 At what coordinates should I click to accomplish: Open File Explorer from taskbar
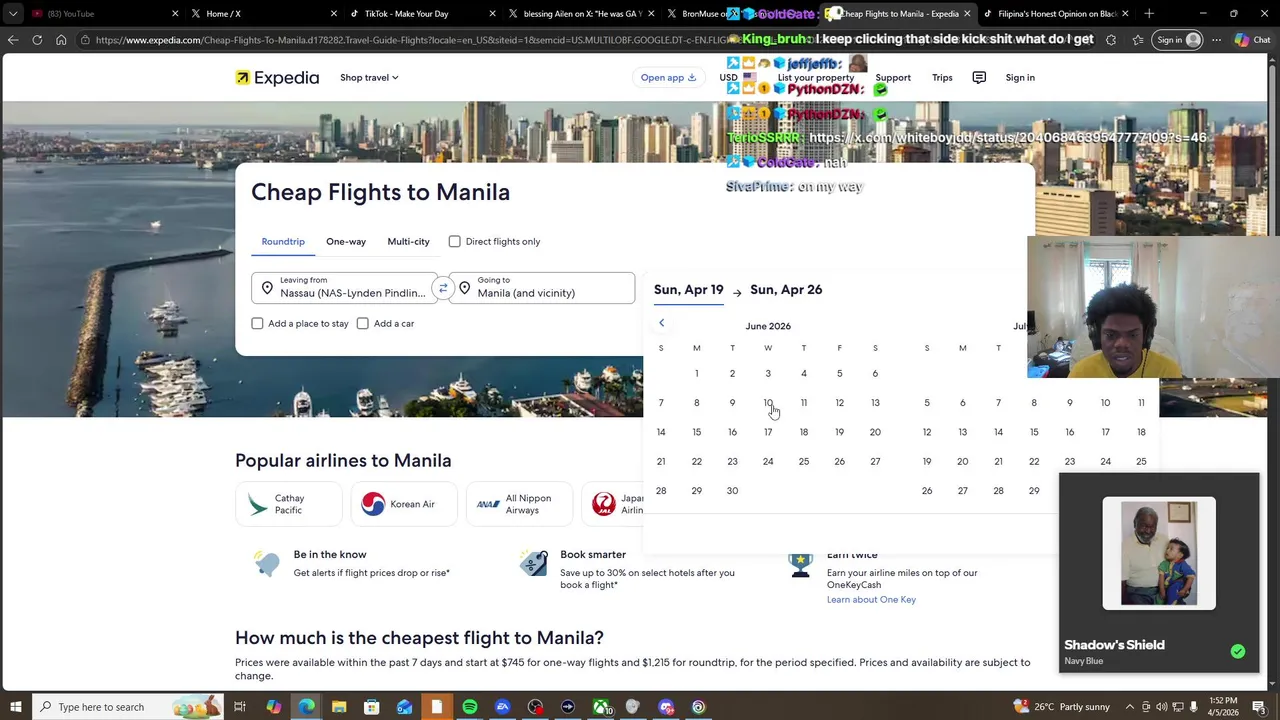point(339,707)
